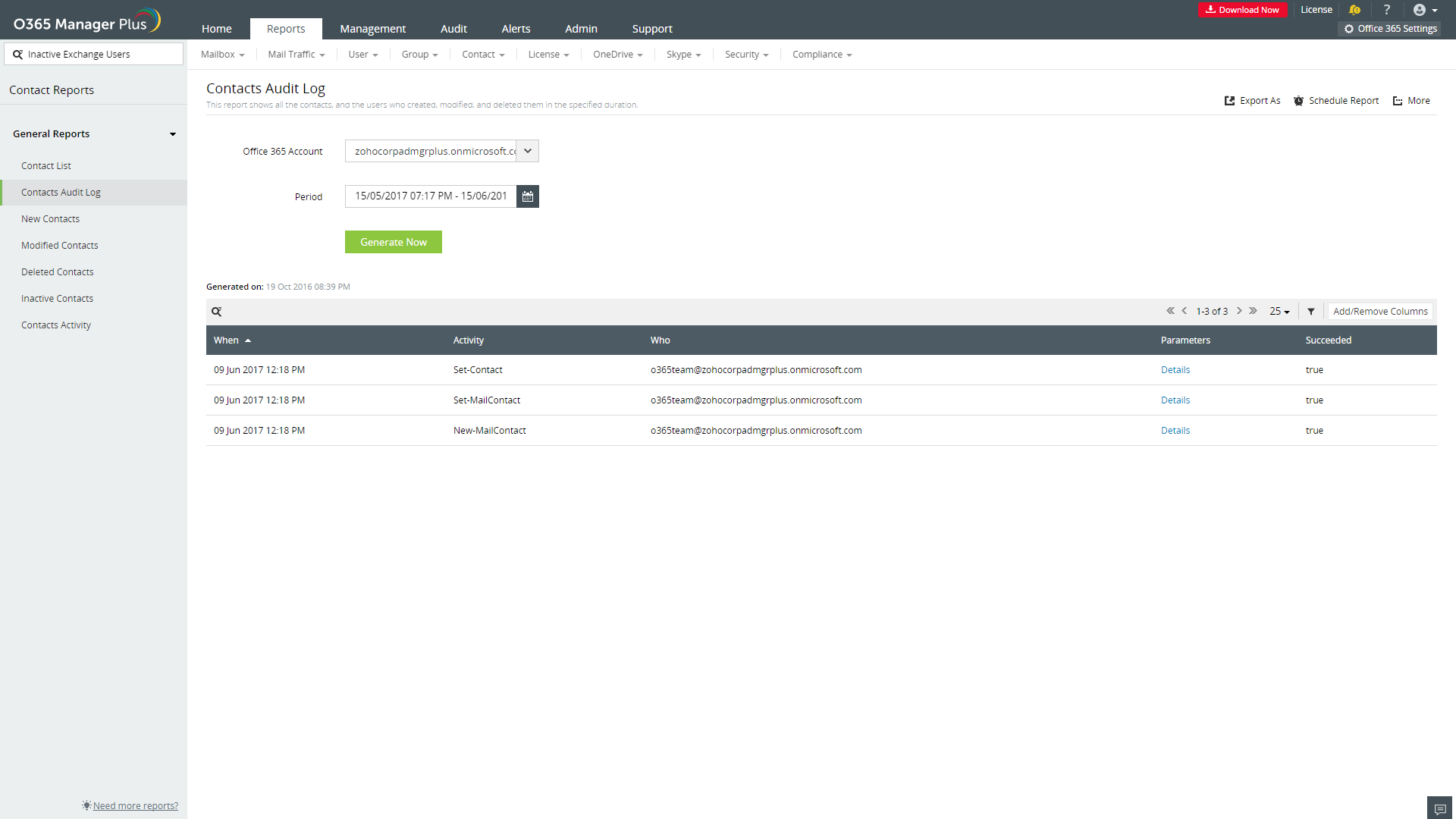This screenshot has height=819, width=1456.
Task: Switch to the Audit tab
Action: pyautogui.click(x=453, y=28)
